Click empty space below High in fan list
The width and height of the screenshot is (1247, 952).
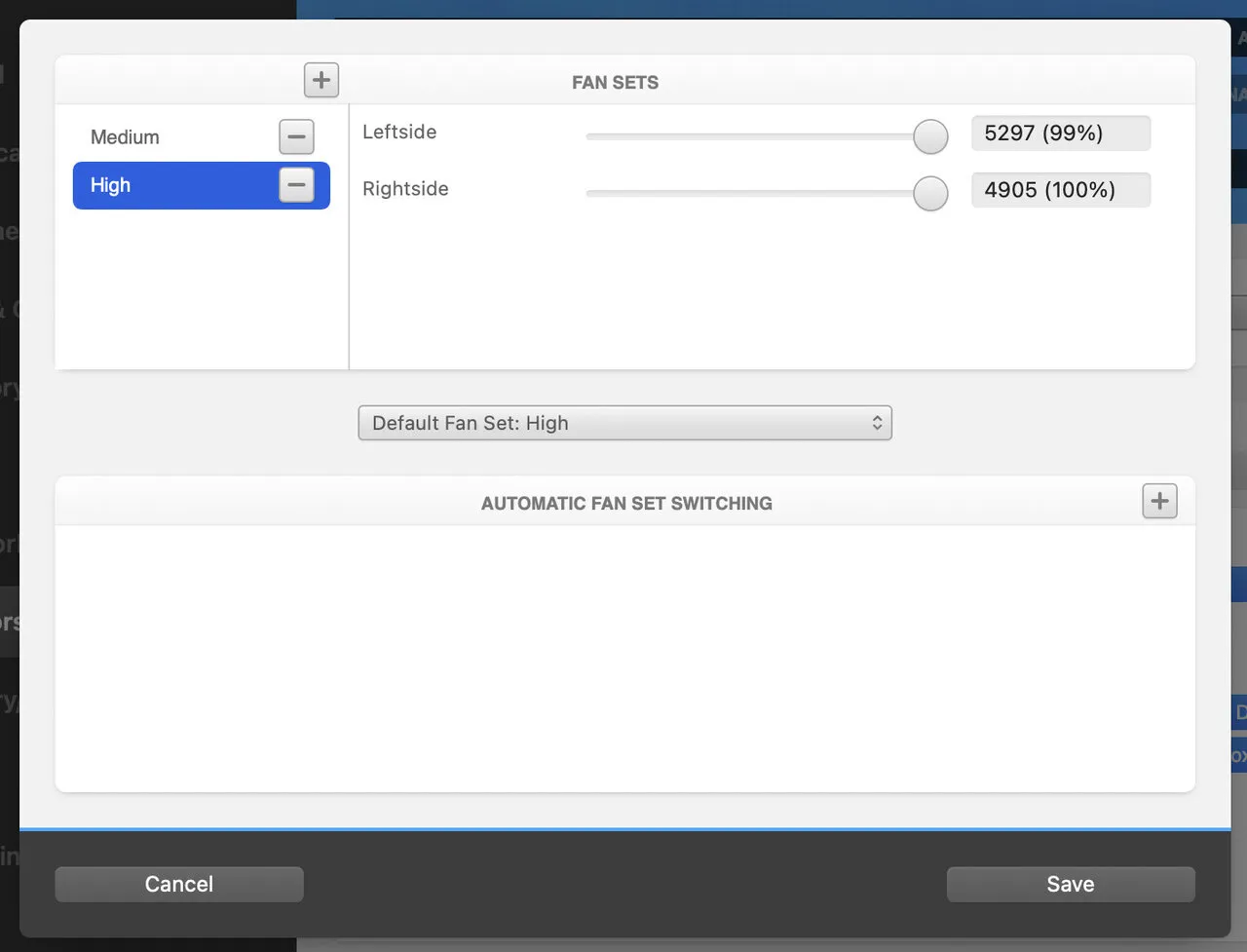point(201,292)
